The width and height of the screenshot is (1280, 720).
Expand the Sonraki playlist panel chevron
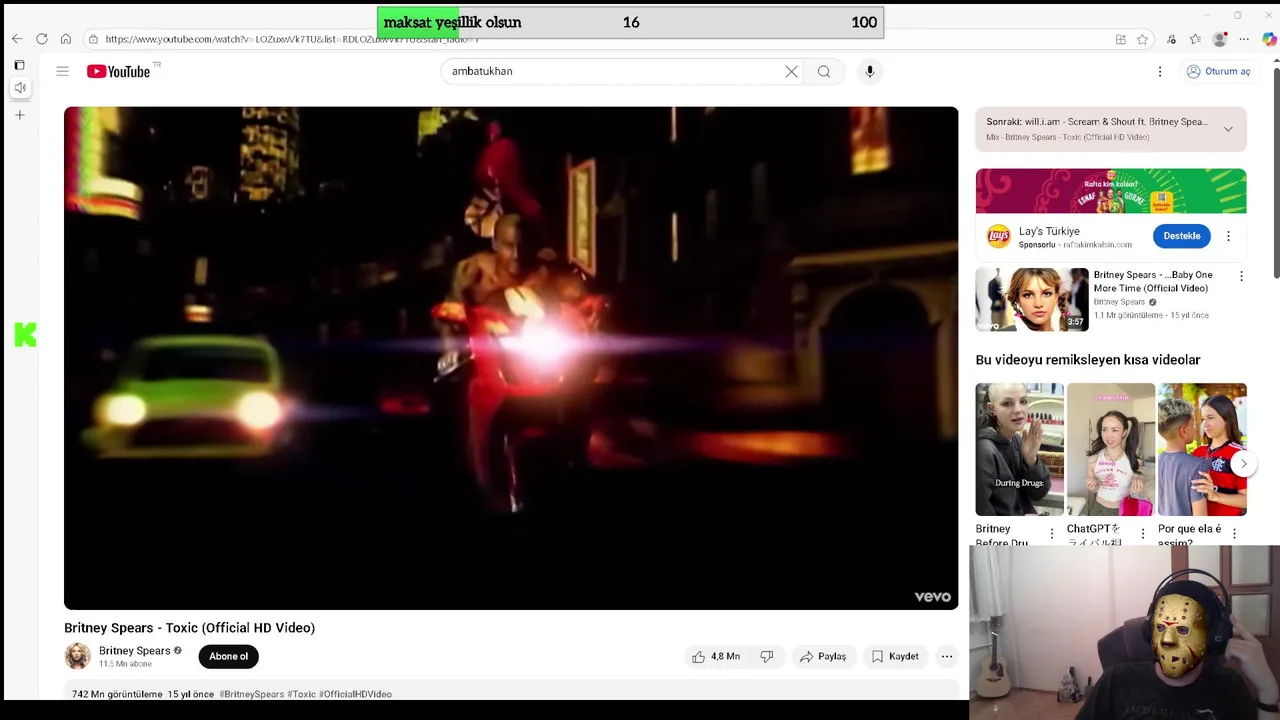tap(1228, 129)
